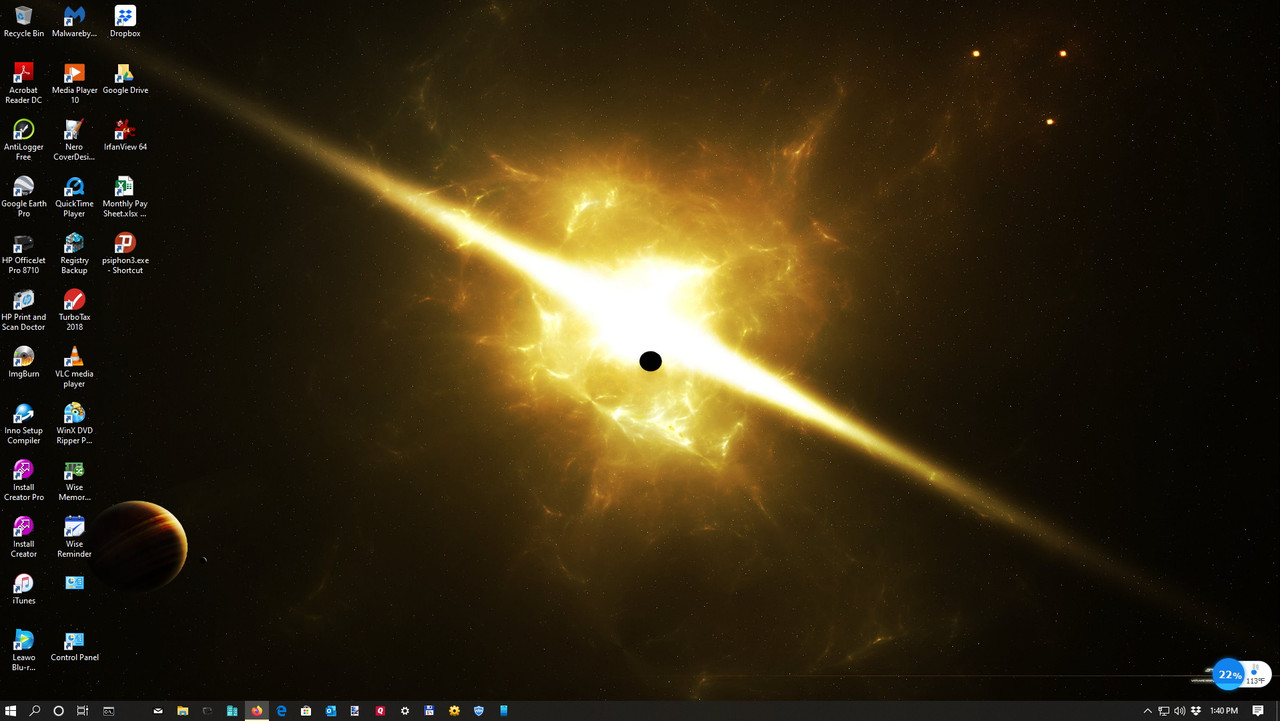
Task: Select the WinX DVD Ripper shortcut
Action: click(74, 424)
